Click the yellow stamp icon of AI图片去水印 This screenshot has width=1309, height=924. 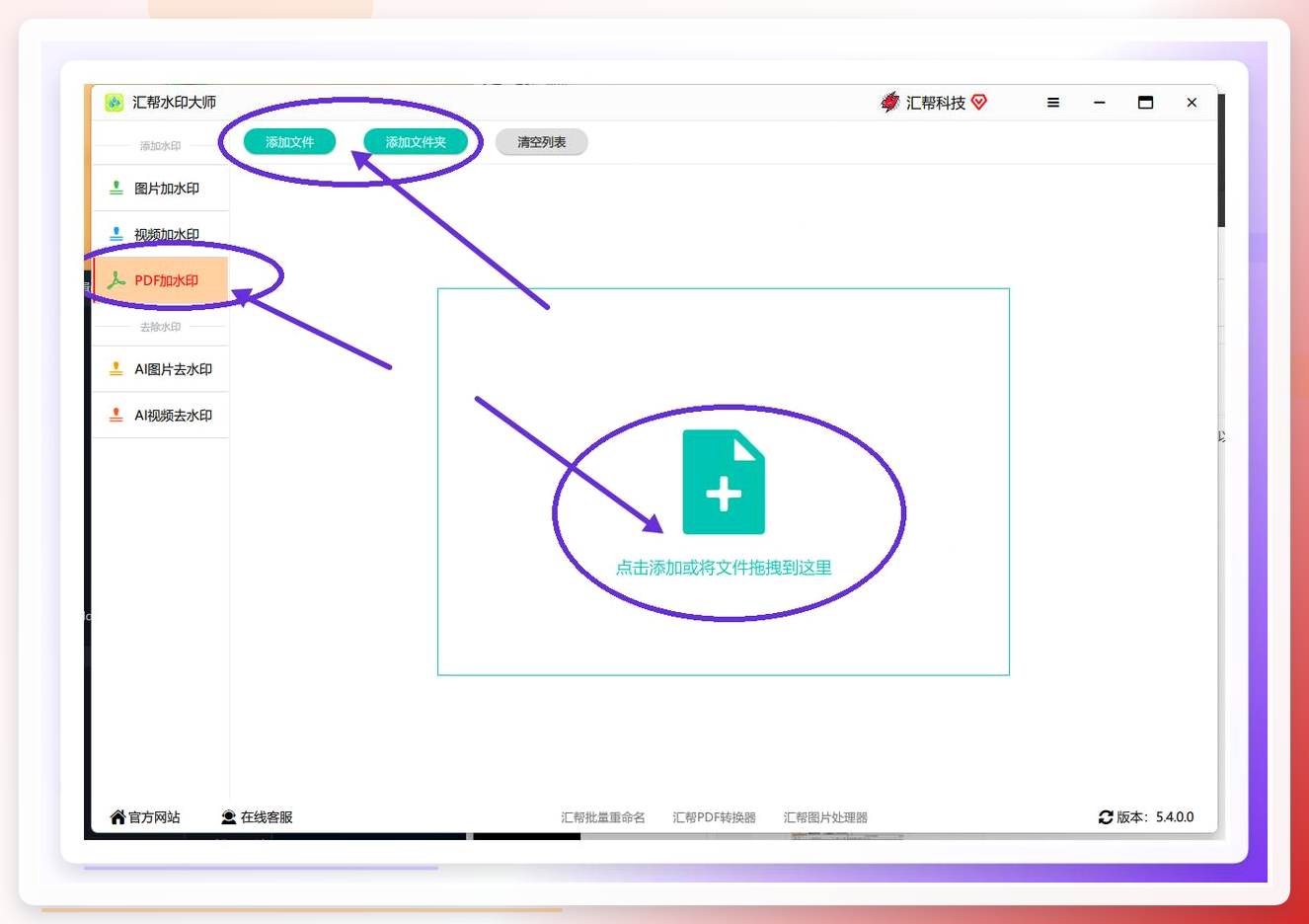coord(116,368)
